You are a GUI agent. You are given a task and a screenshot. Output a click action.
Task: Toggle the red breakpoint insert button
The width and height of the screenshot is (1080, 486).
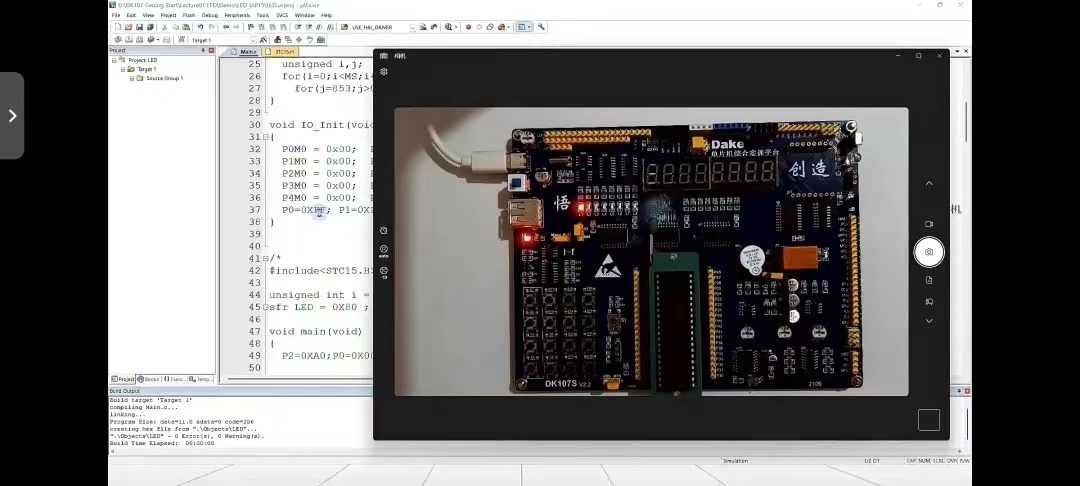(x=468, y=27)
